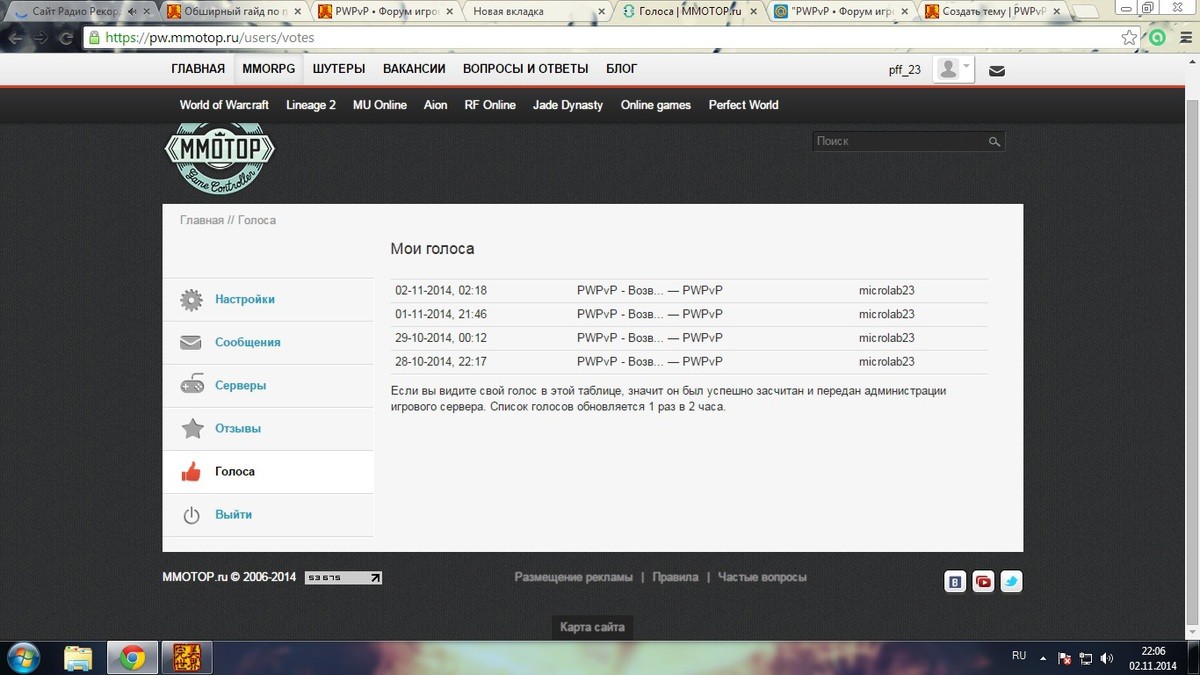Click the Twitter bird icon in footer
Screen dimensions: 1200x675
[1011, 582]
